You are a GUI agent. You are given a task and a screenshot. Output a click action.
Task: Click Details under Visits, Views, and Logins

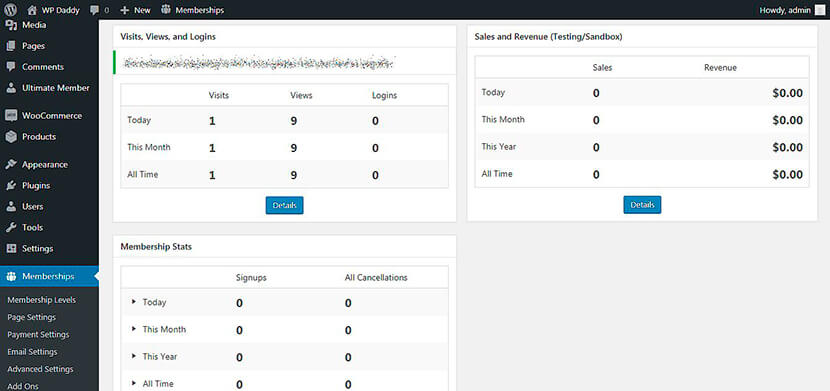(x=284, y=205)
